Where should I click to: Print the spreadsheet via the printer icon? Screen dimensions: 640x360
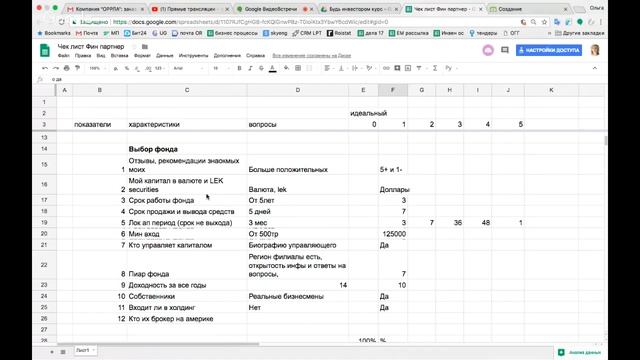[x=67, y=68]
